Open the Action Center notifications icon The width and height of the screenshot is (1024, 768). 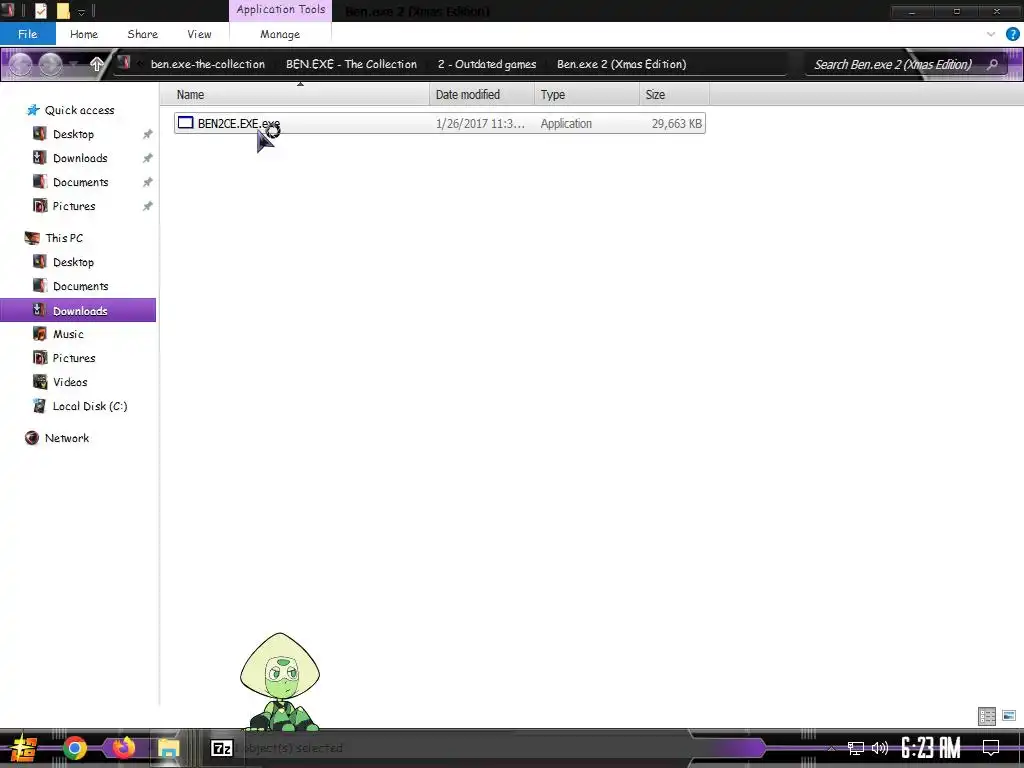tap(991, 748)
